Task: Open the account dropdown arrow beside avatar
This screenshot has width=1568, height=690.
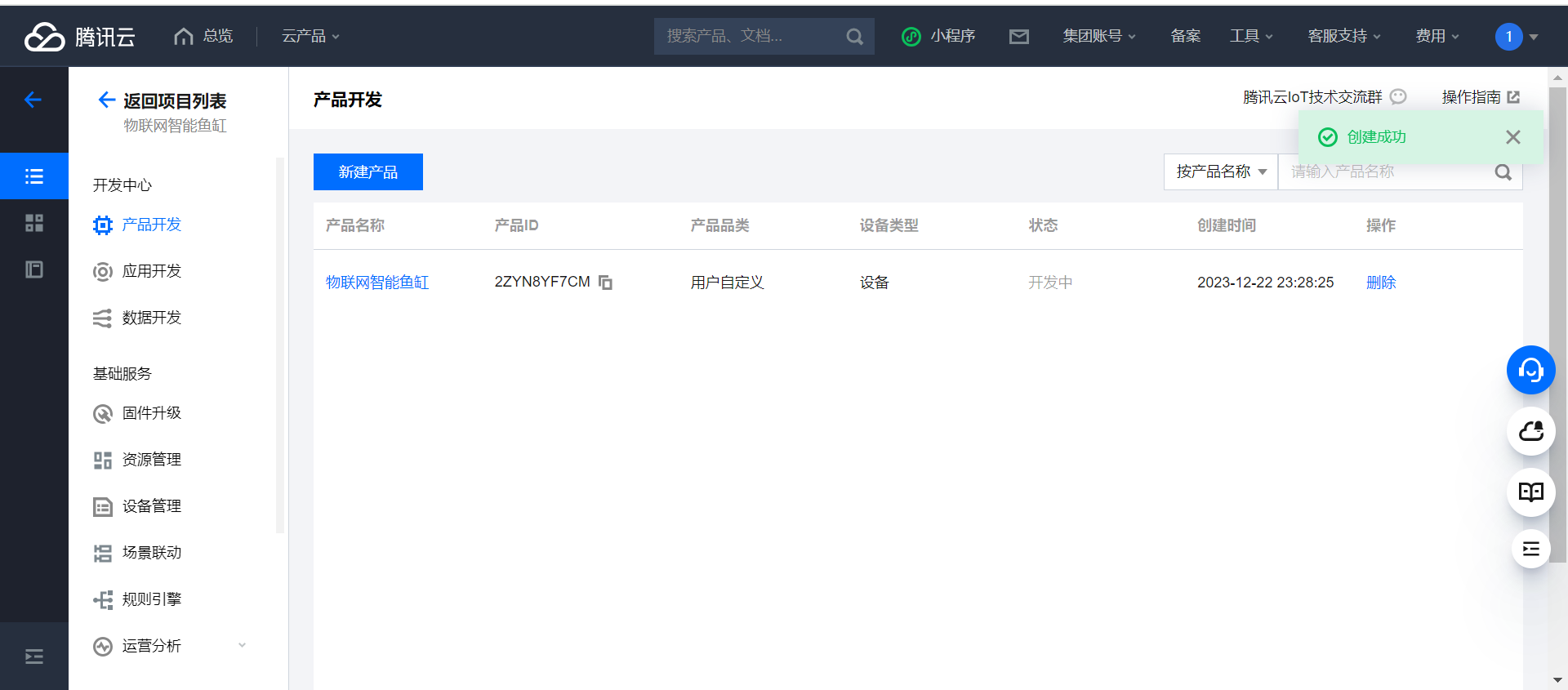Action: tap(1534, 38)
